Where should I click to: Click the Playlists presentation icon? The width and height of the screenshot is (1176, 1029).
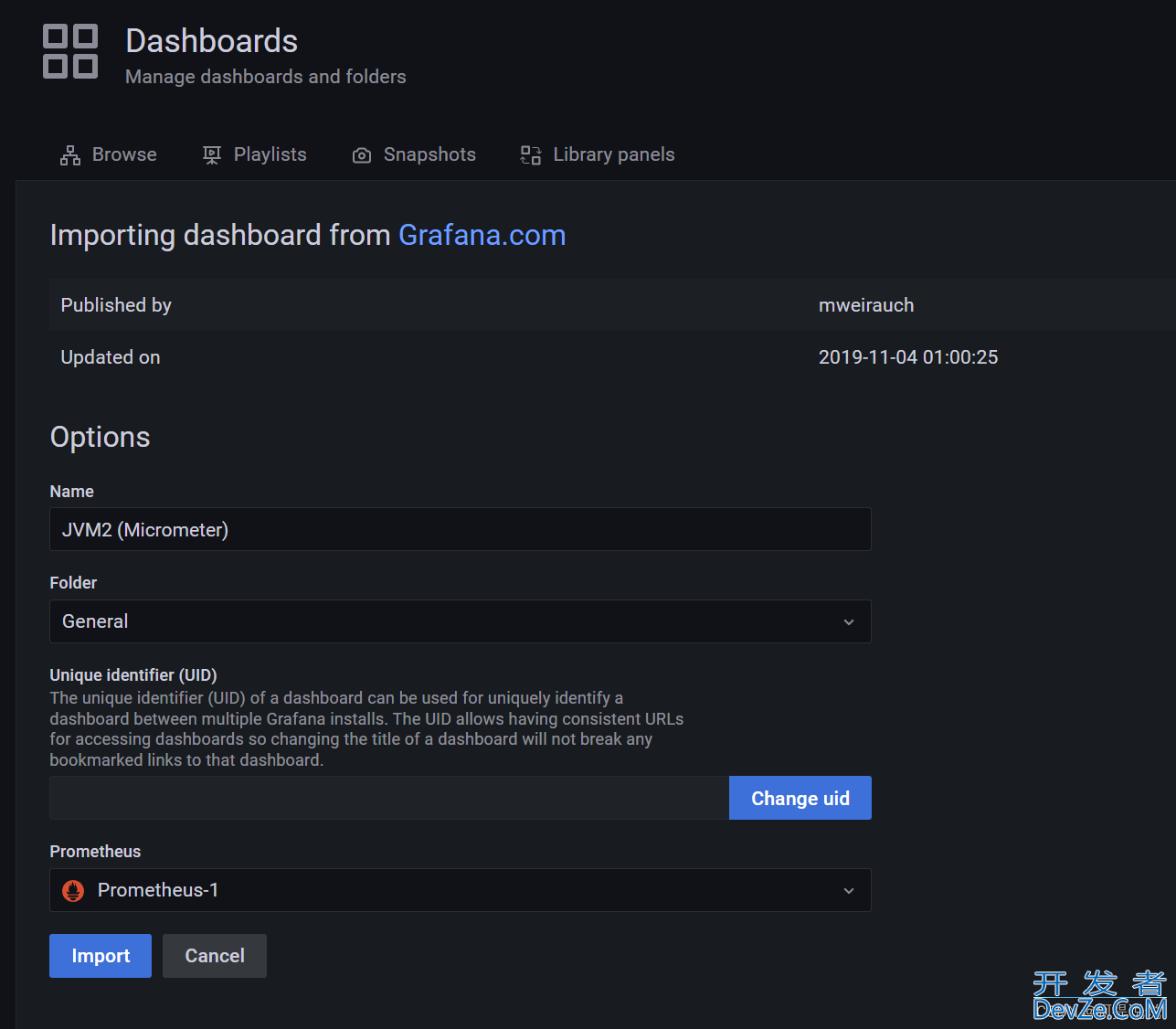click(x=212, y=155)
